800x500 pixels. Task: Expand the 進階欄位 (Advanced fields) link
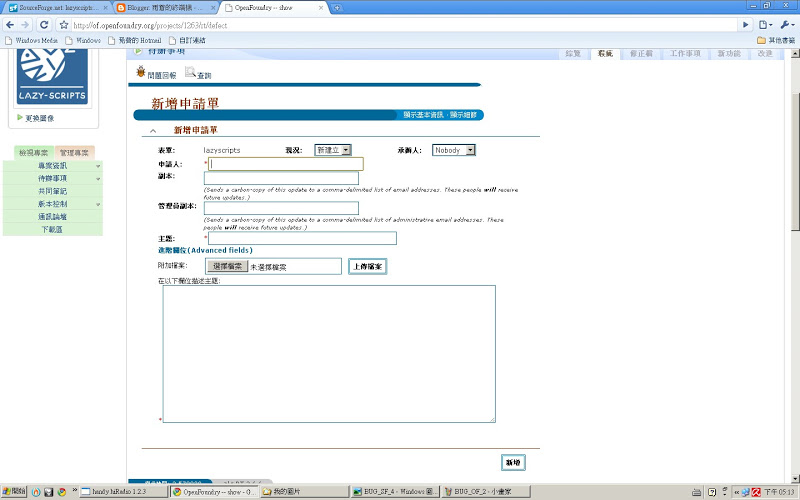(x=205, y=250)
